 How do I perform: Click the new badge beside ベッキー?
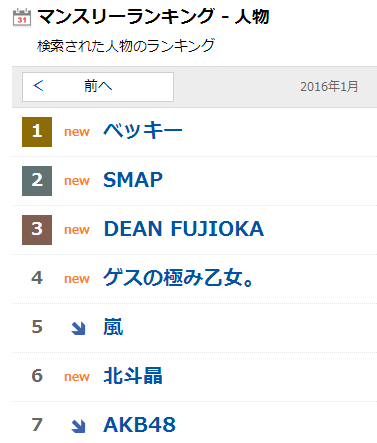[77, 132]
